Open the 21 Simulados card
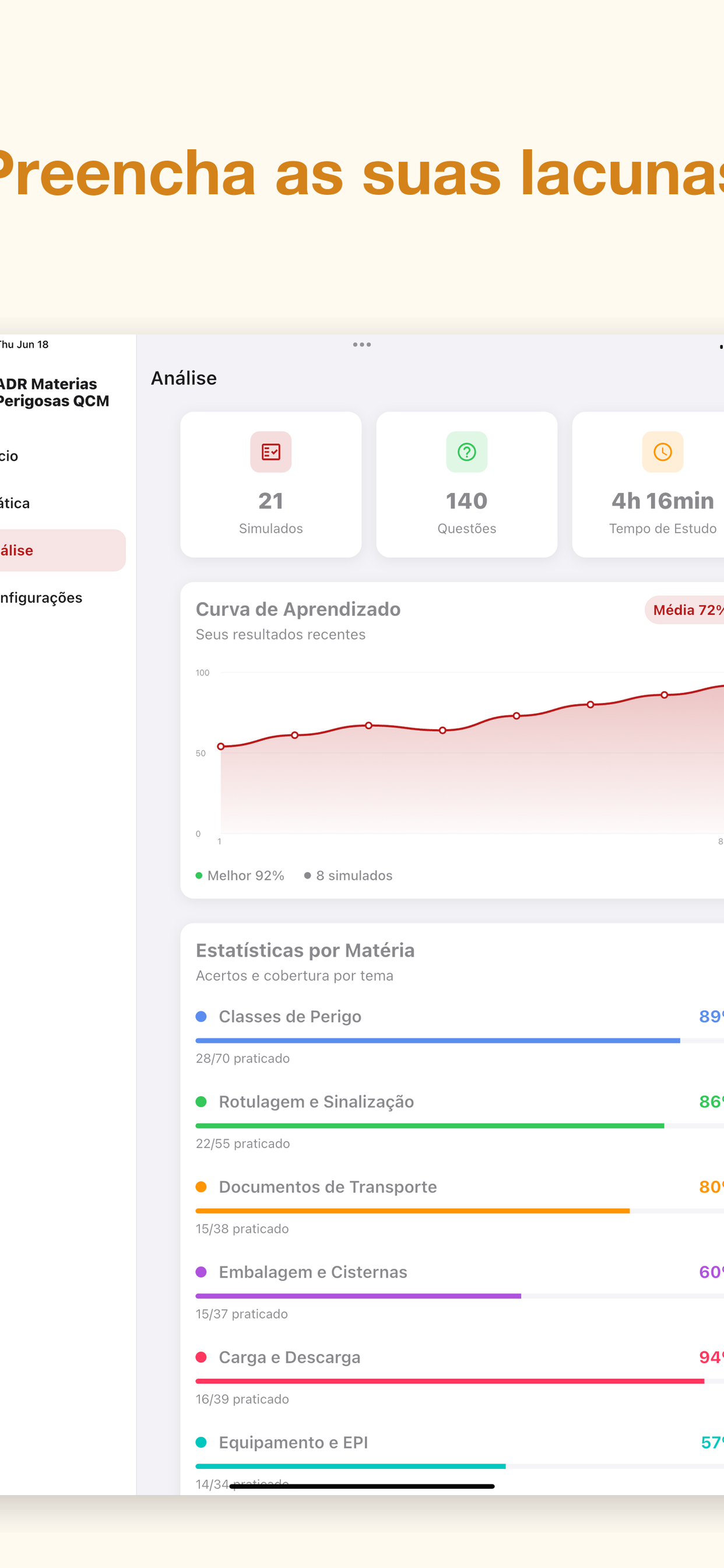The height and width of the screenshot is (1568, 724). (x=270, y=485)
